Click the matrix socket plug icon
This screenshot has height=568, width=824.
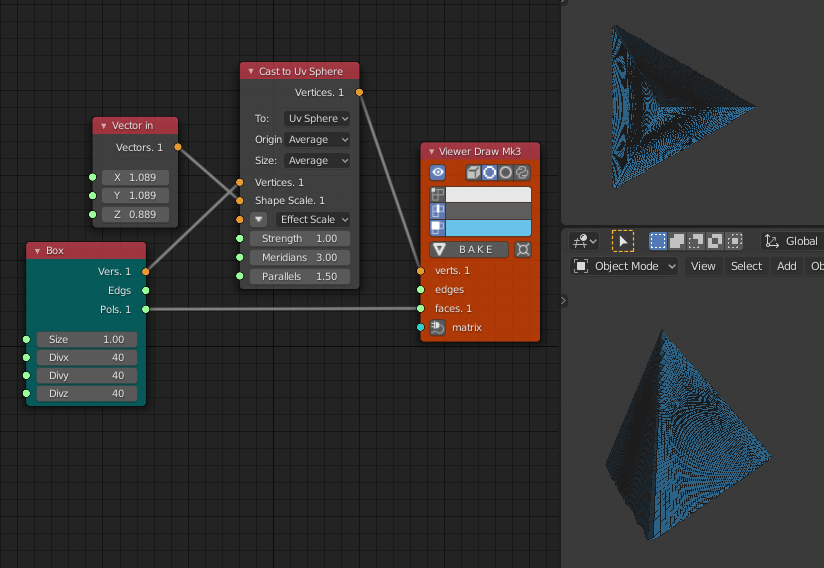point(437,327)
